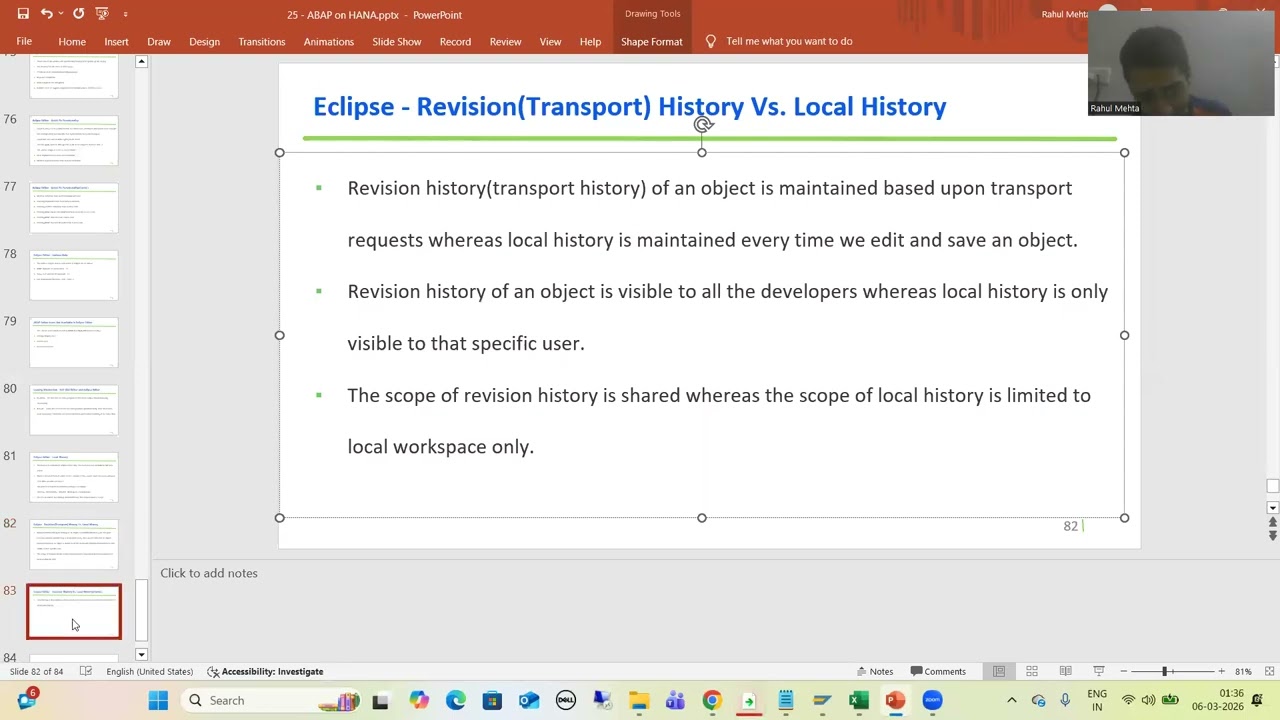The height and width of the screenshot is (720, 1280).
Task: Fit slide to current window
Action: pyautogui.click(x=1269, y=671)
